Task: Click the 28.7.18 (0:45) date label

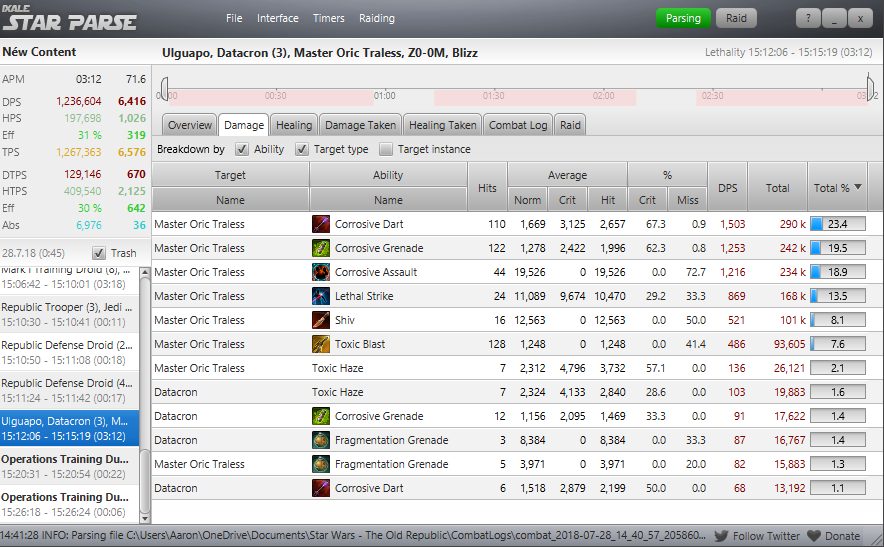Action: [x=33, y=253]
